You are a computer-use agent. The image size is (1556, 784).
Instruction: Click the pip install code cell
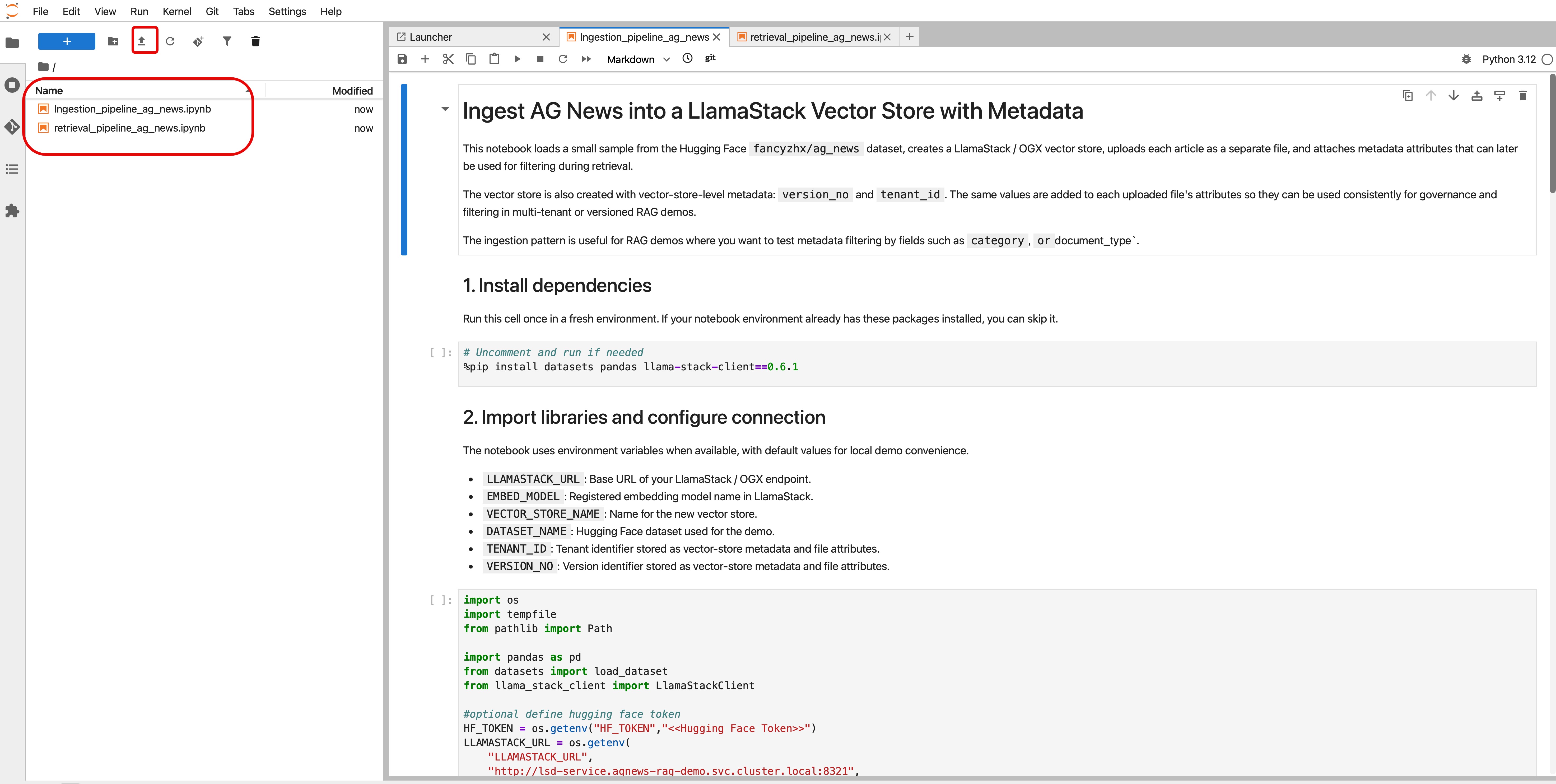997,364
